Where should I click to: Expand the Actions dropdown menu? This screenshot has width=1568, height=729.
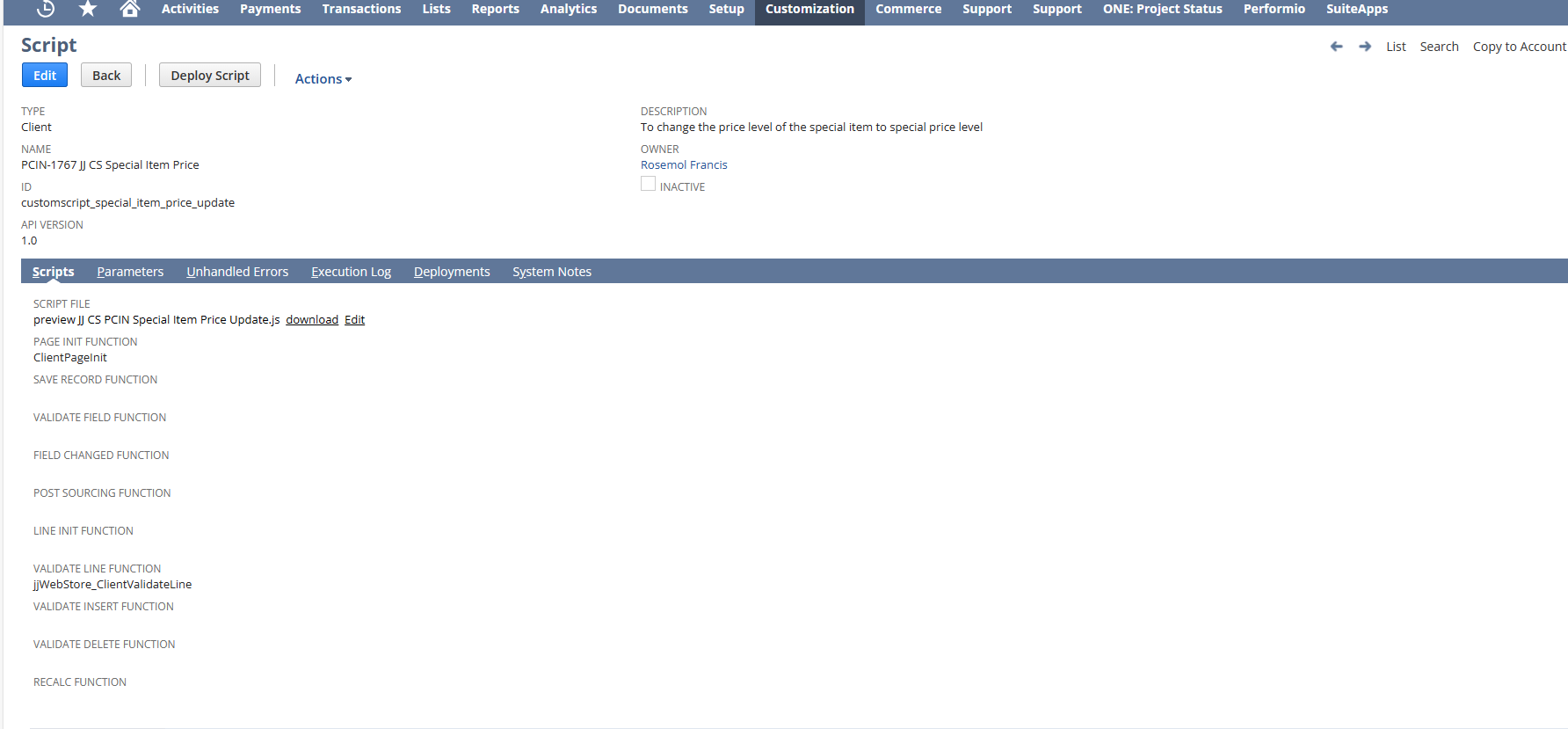323,79
